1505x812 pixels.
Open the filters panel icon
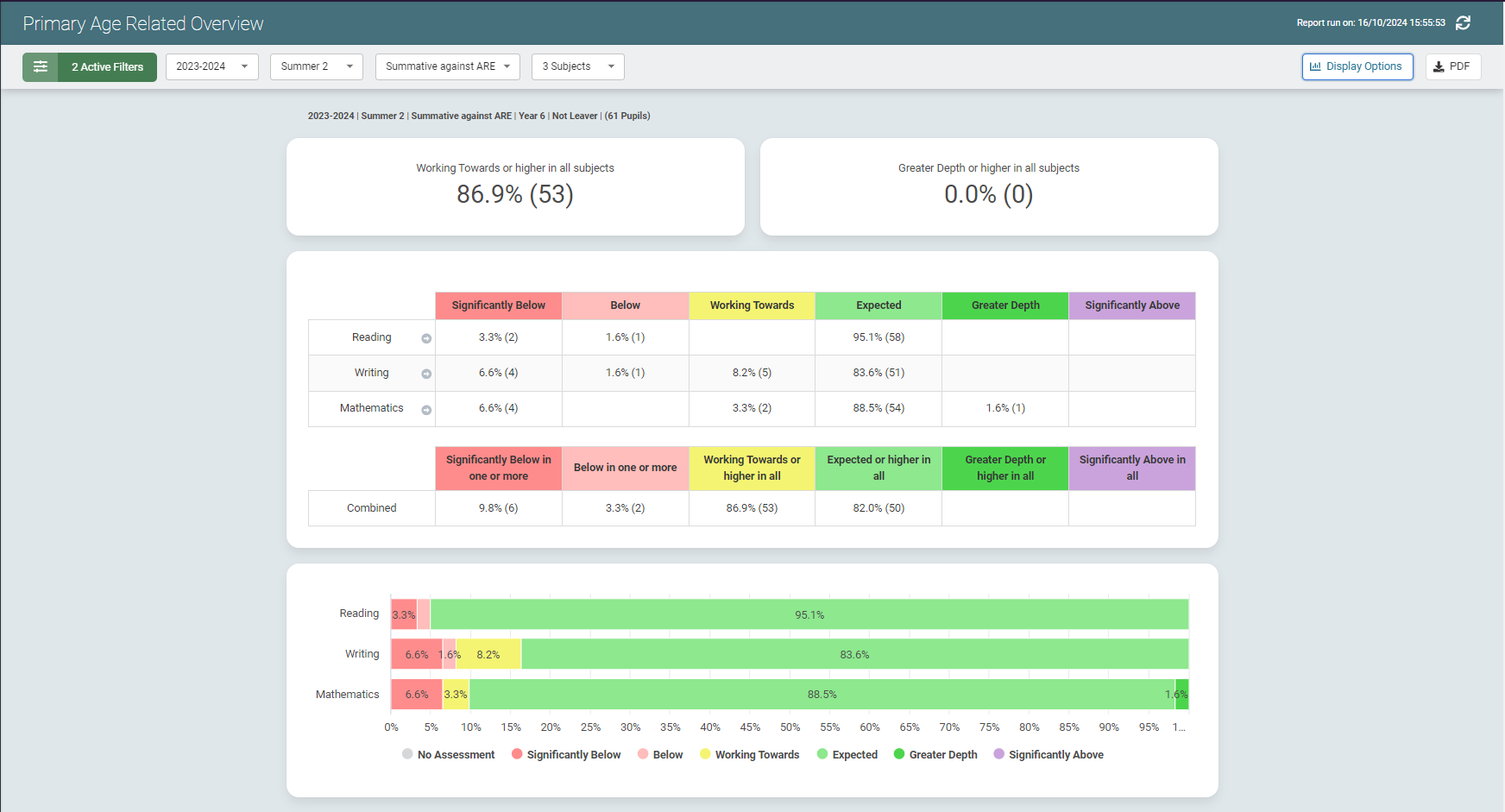(41, 67)
